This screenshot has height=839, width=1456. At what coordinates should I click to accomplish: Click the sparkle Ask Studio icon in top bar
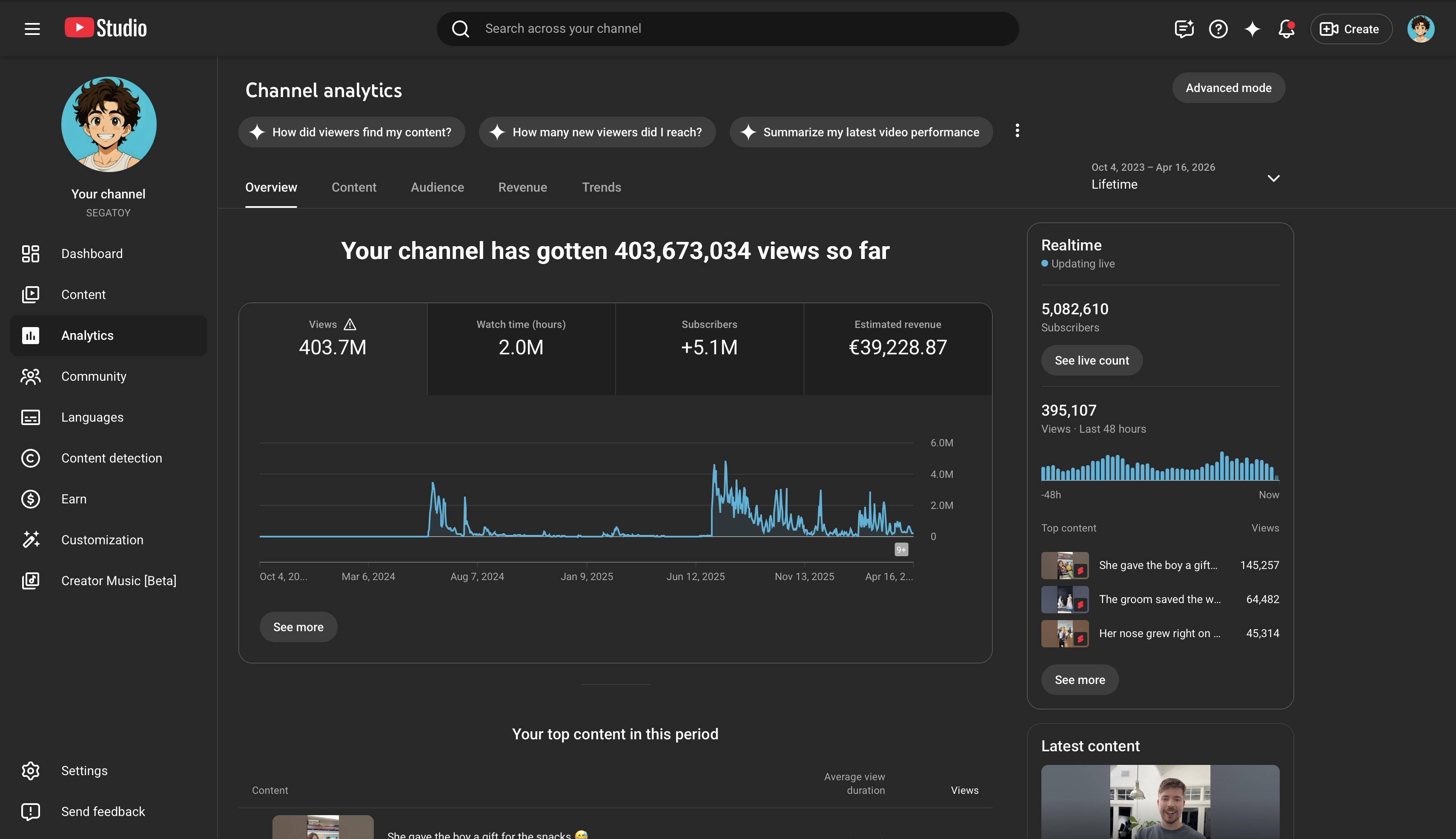pos(1252,29)
